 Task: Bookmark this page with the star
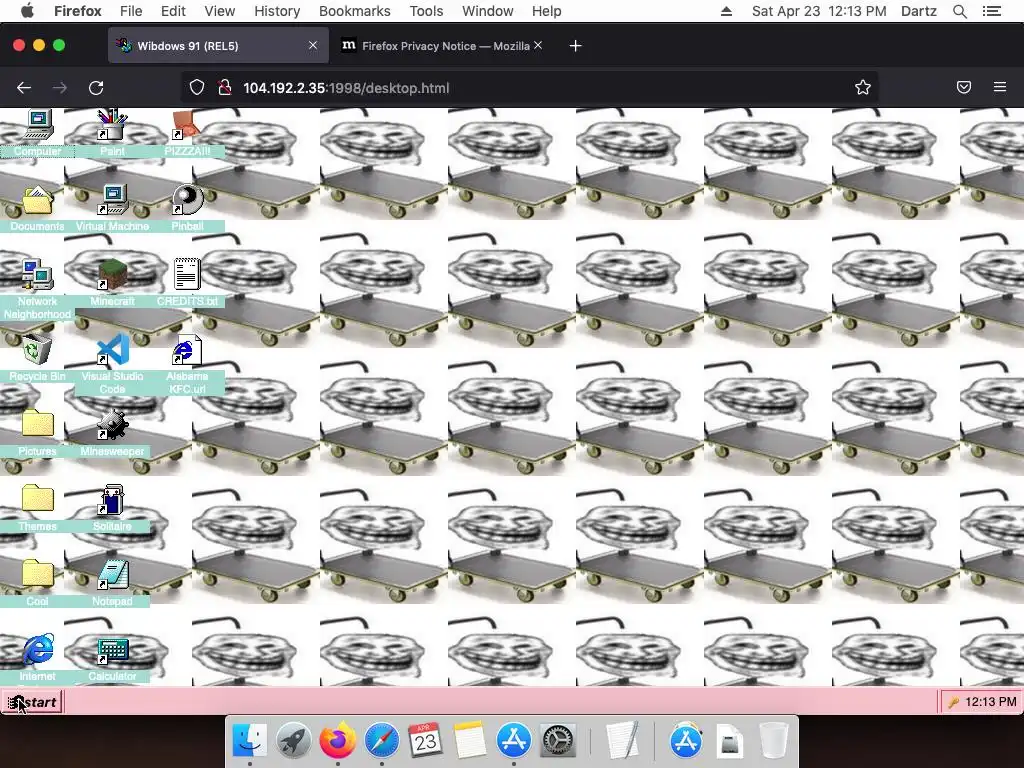tap(863, 88)
